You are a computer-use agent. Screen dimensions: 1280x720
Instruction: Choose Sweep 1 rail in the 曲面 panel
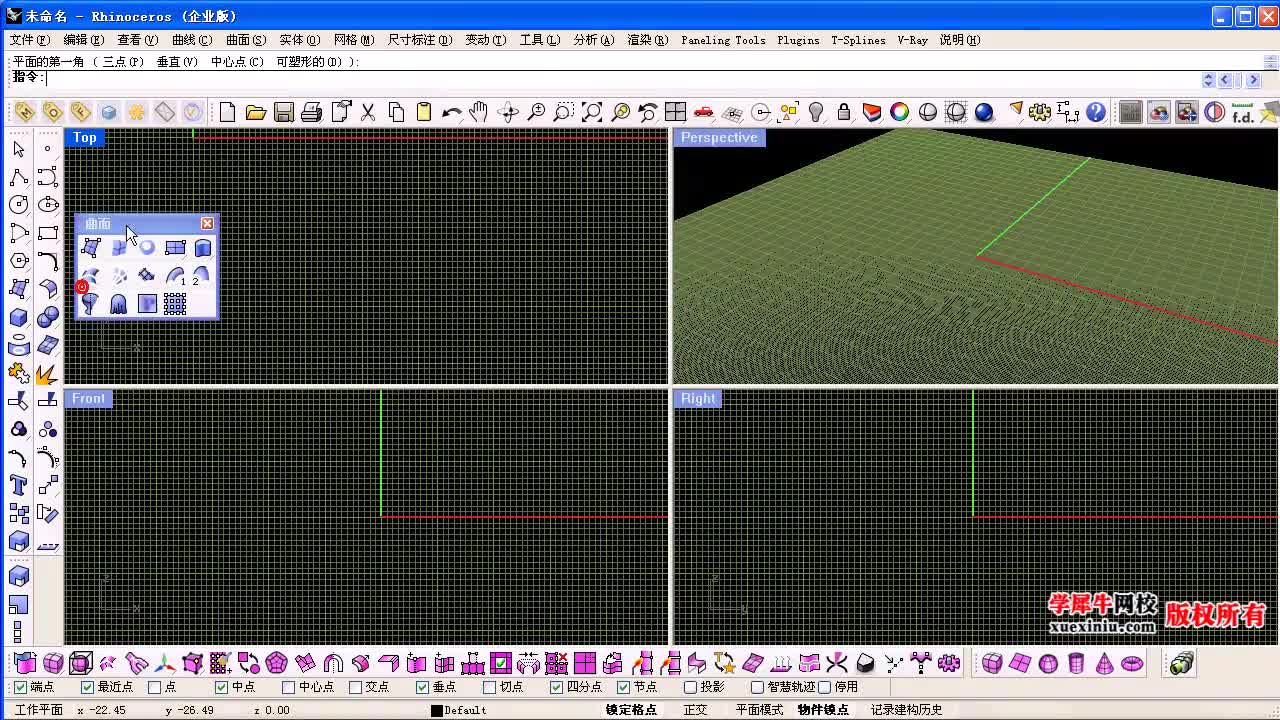(x=176, y=276)
